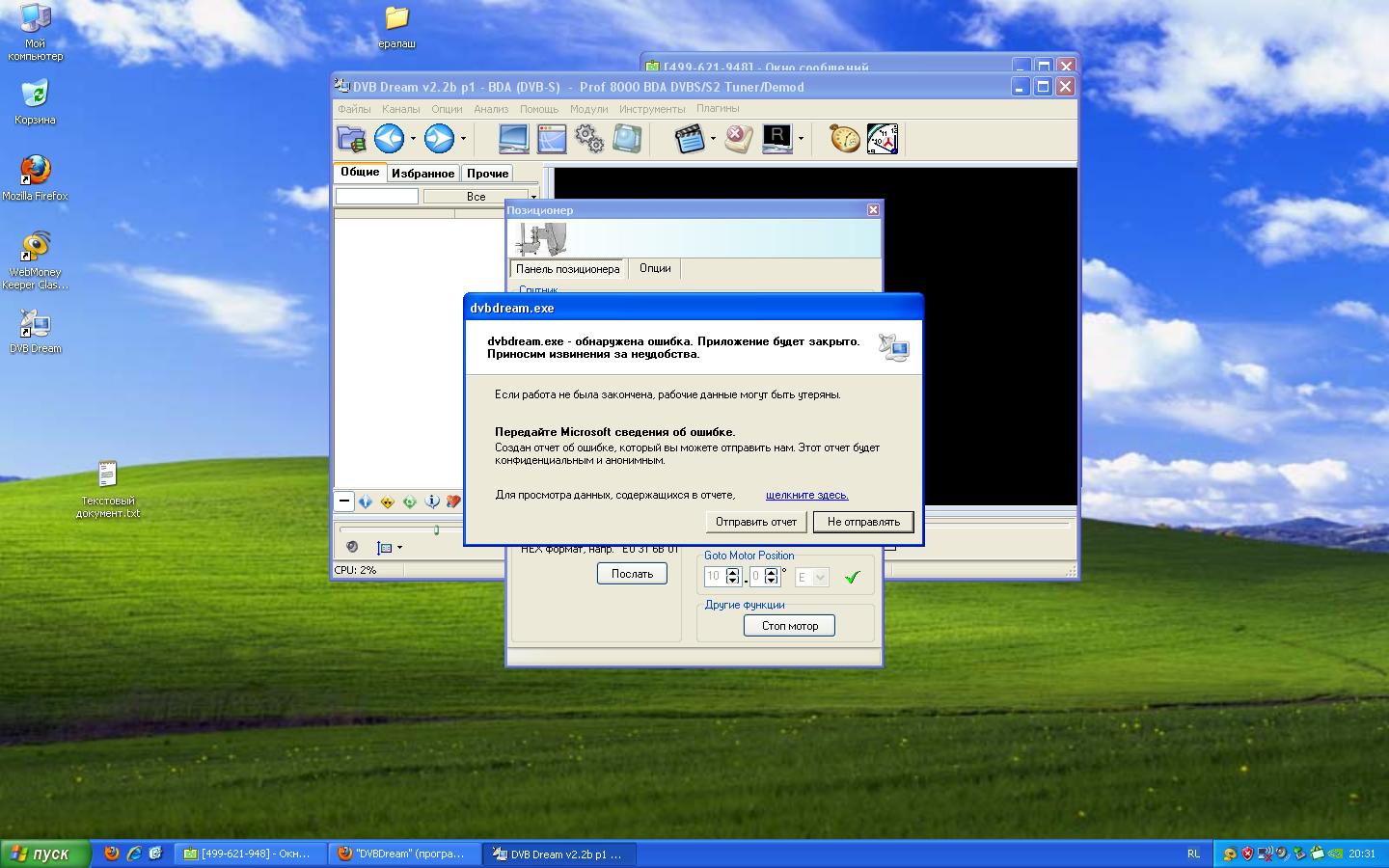The height and width of the screenshot is (868, 1389).
Task: Click the Стоп мотор button
Action: pos(790,626)
